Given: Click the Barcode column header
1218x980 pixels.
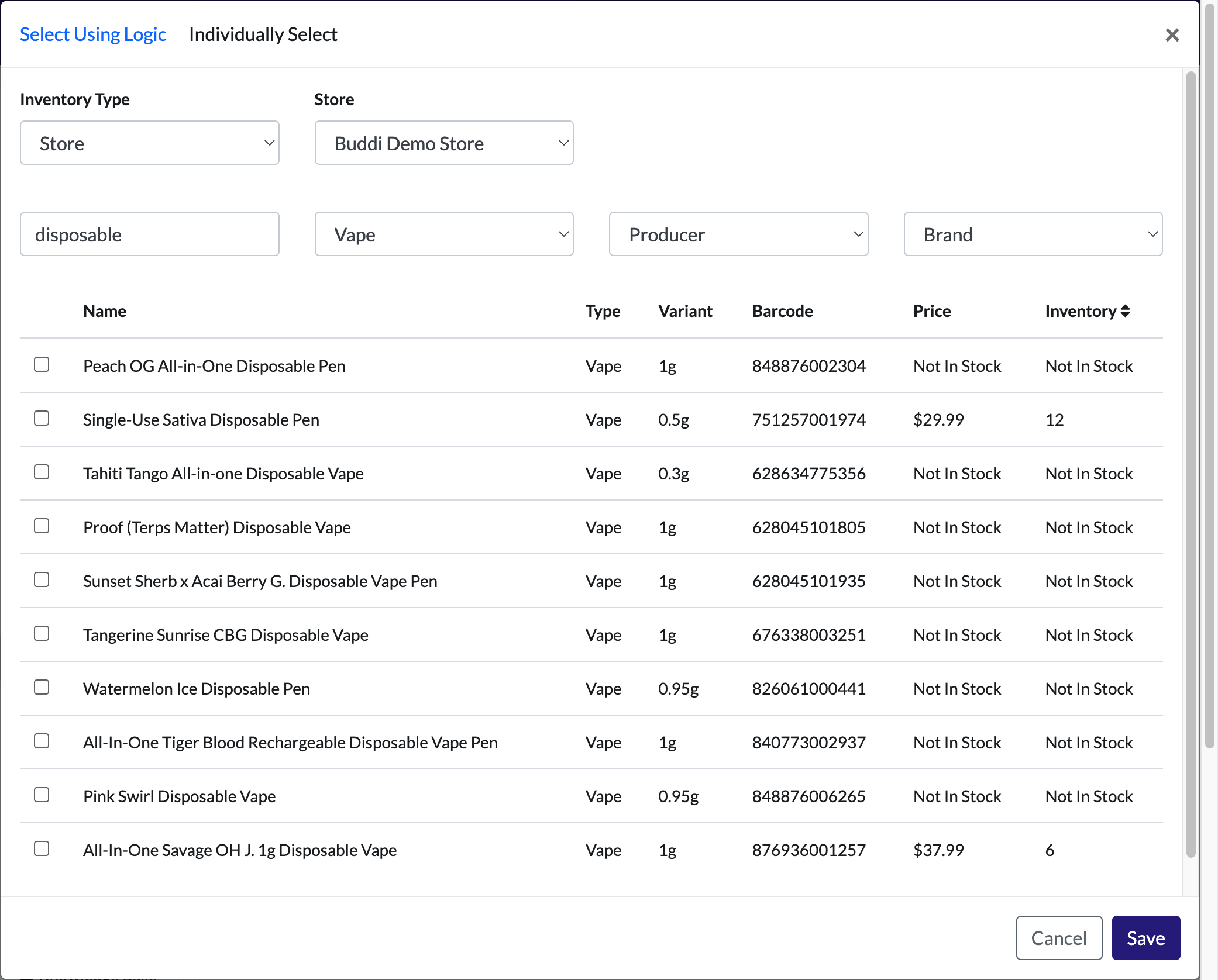Looking at the screenshot, I should [x=782, y=311].
